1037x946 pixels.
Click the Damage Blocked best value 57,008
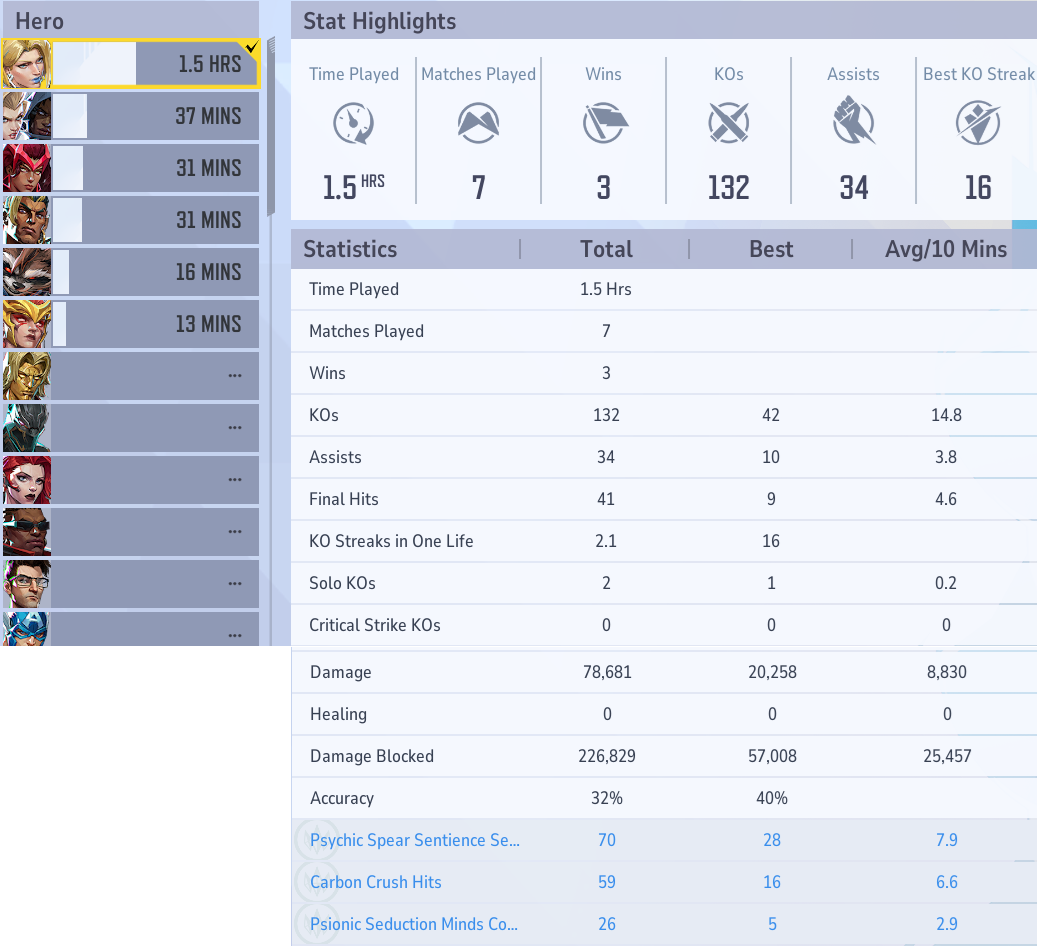[772, 756]
